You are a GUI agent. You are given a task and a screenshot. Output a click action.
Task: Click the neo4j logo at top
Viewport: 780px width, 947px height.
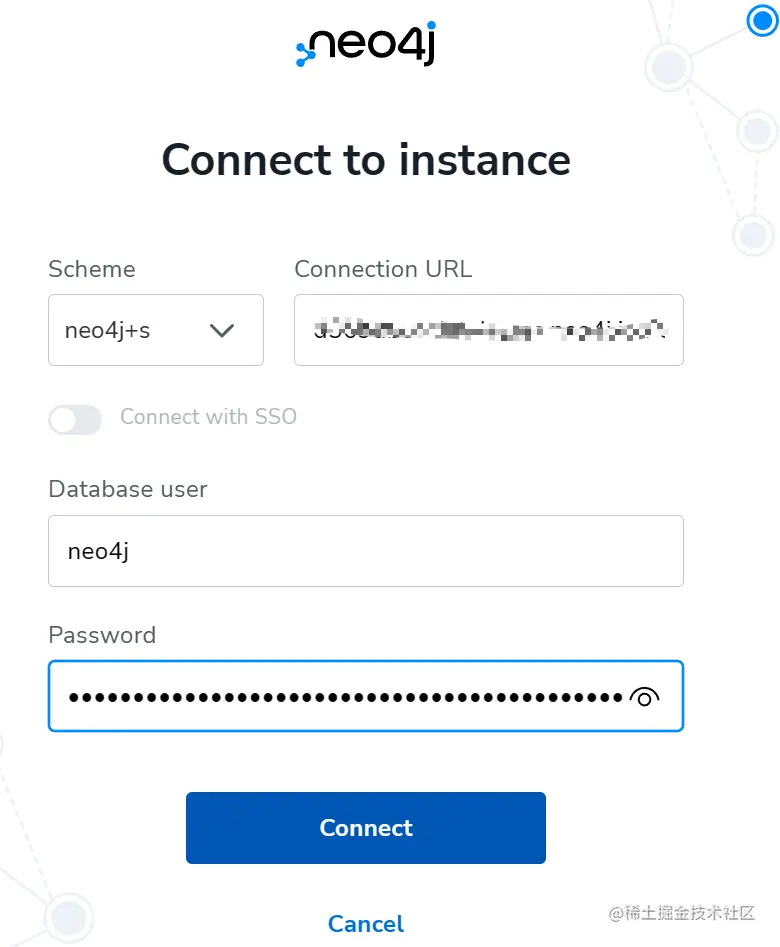(366, 45)
